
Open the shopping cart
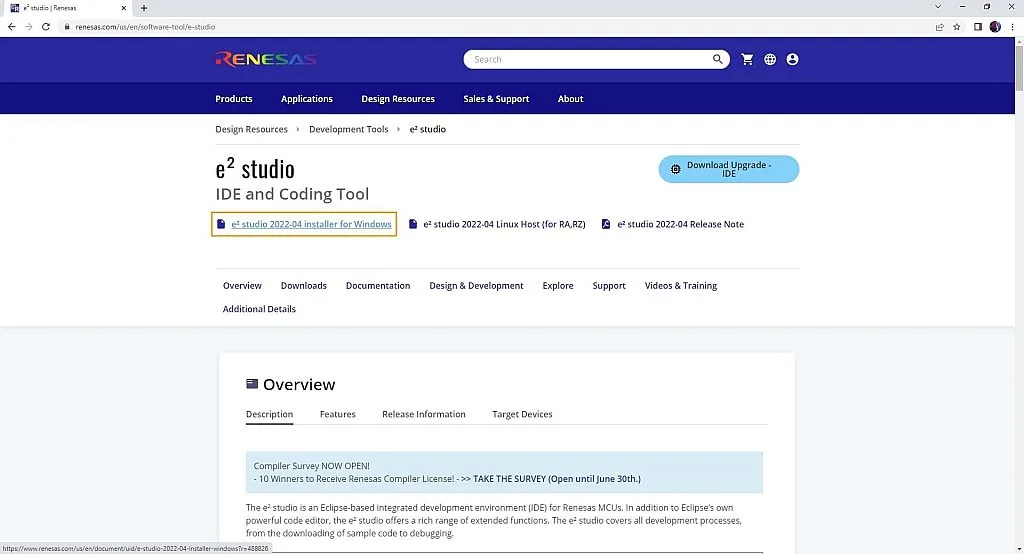[x=747, y=59]
